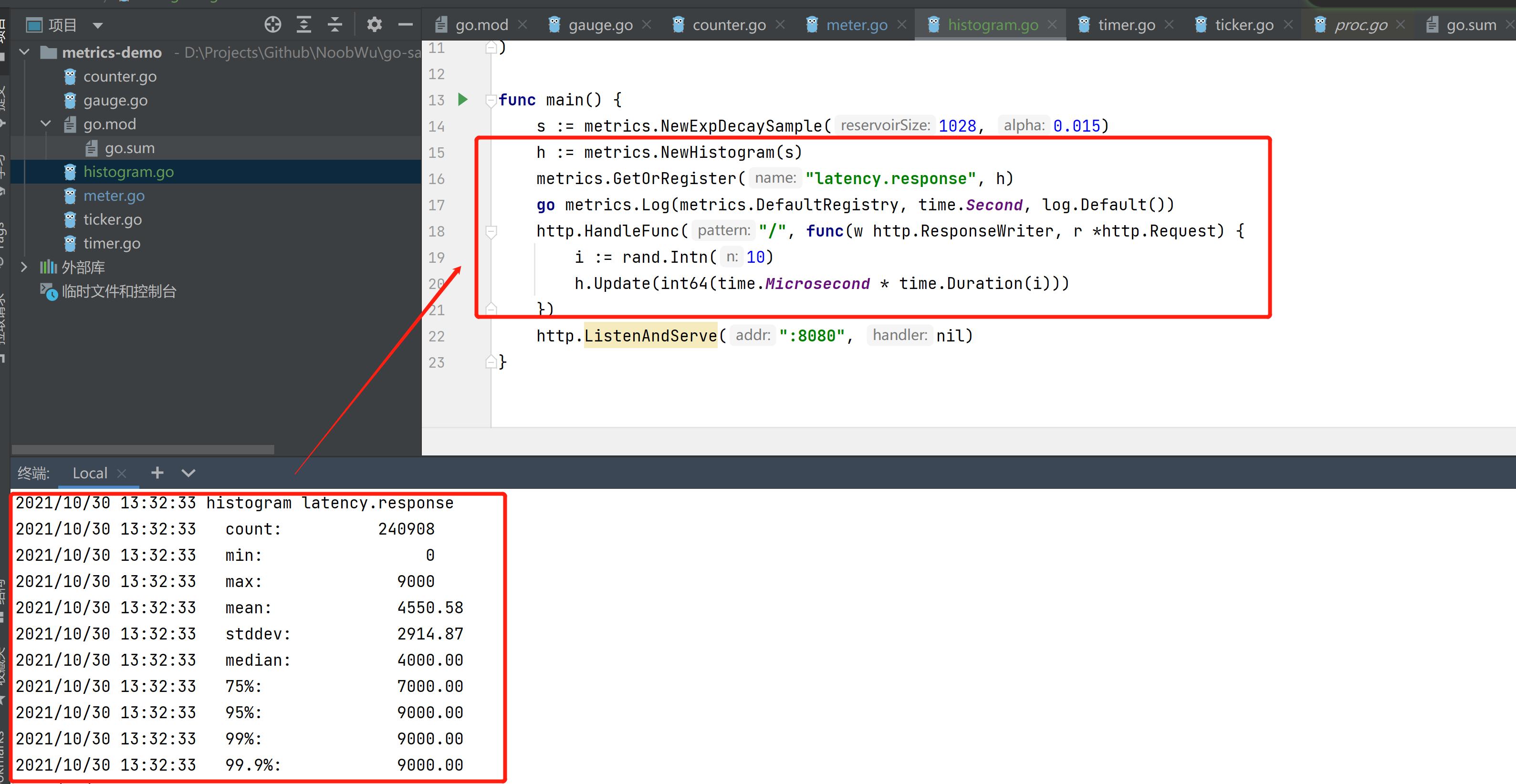1516x784 pixels.
Task: Open counter.go in project tree
Action: coord(119,76)
